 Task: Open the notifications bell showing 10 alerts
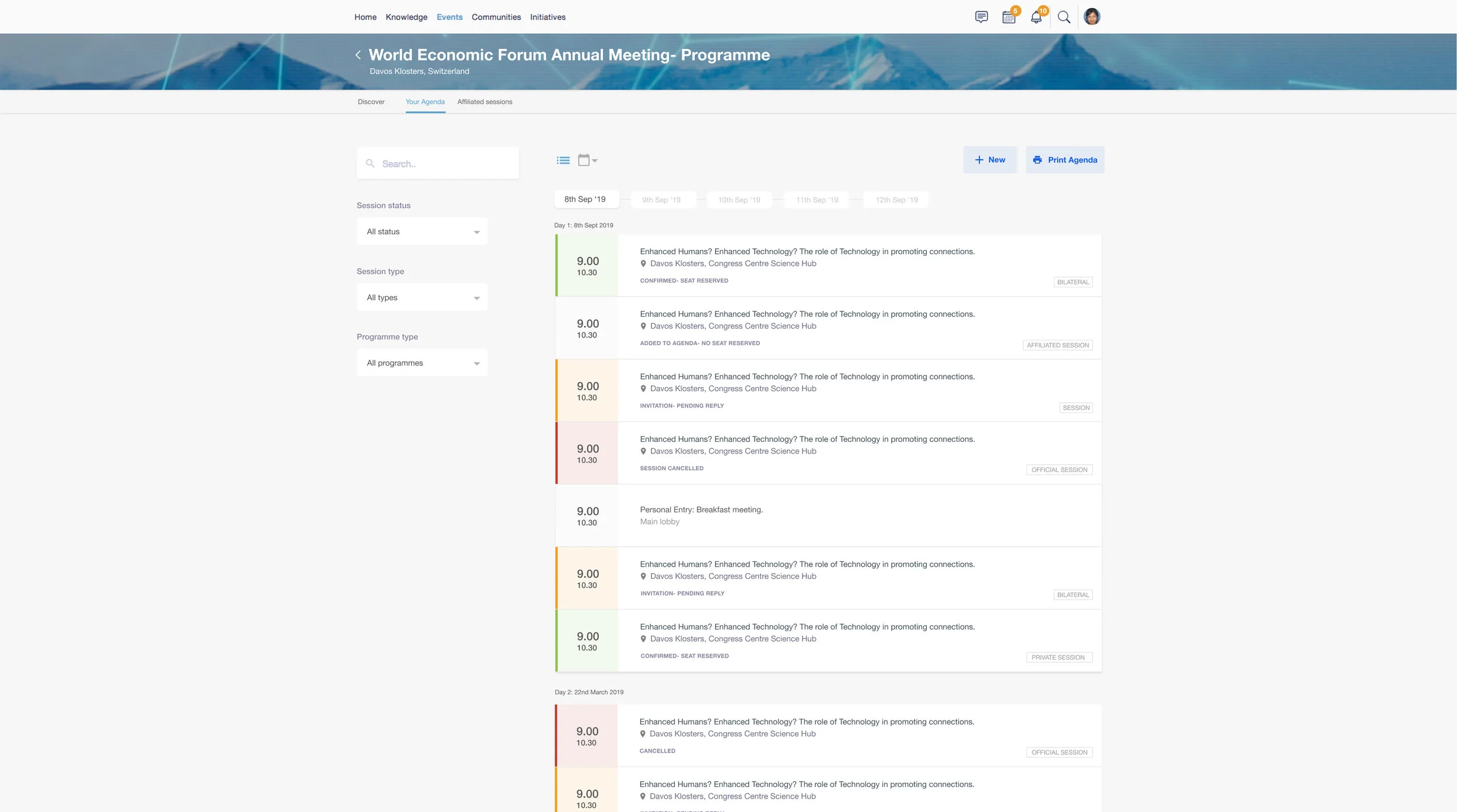coord(1036,17)
